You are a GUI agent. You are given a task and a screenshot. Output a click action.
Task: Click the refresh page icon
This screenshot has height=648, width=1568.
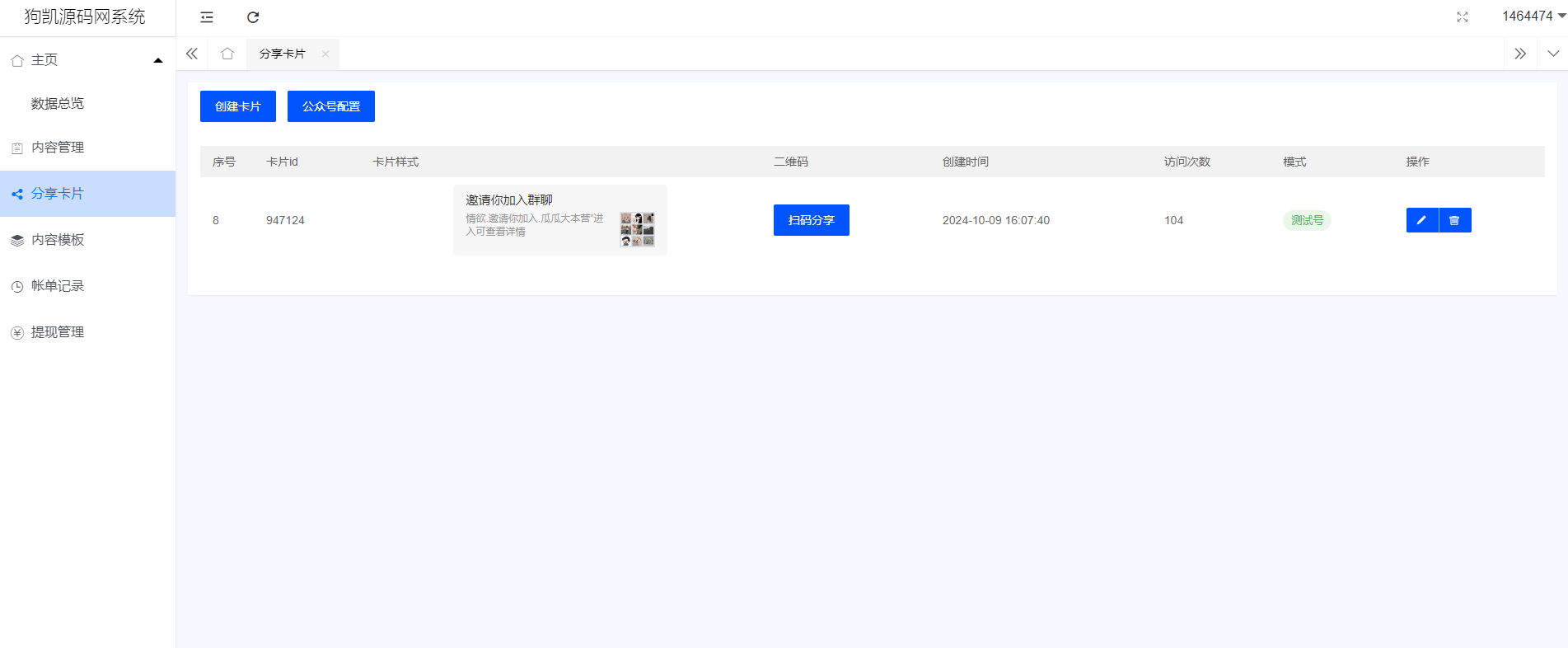253,17
